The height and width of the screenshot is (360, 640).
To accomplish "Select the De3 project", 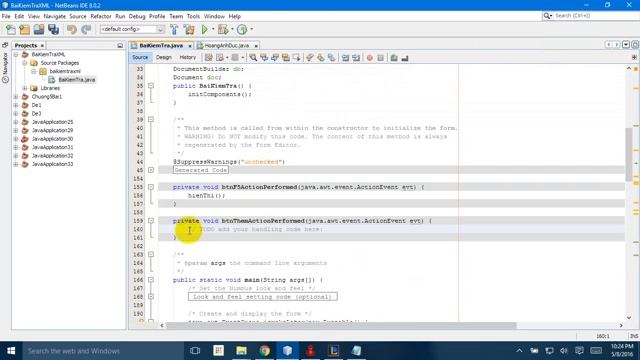I will pos(36,113).
